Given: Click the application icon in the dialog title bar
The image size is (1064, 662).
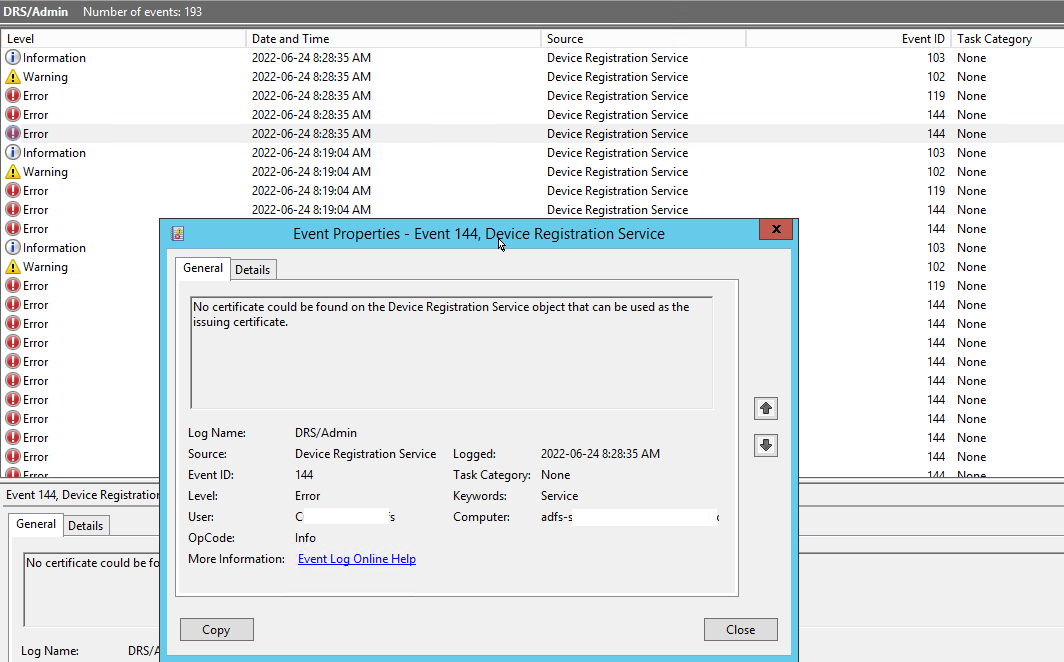Looking at the screenshot, I should 178,232.
